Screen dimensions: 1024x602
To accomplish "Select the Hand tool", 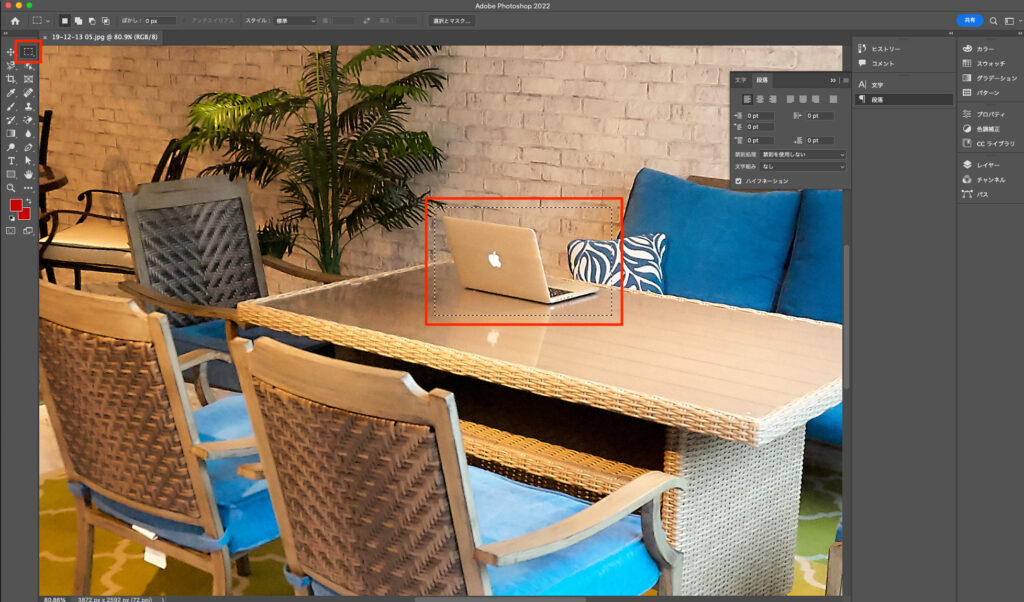I will click(29, 174).
